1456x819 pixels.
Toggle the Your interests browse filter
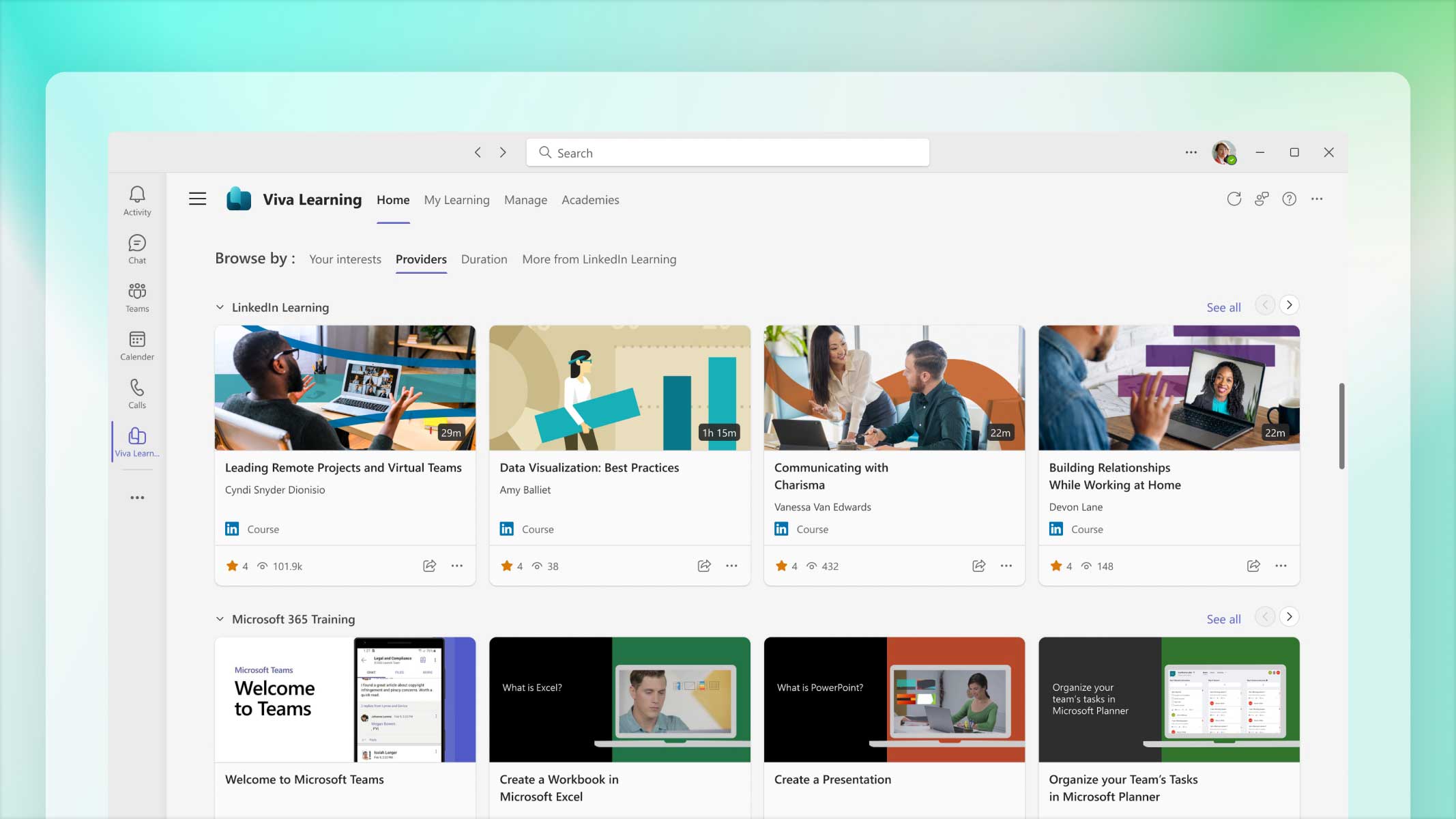pos(344,259)
